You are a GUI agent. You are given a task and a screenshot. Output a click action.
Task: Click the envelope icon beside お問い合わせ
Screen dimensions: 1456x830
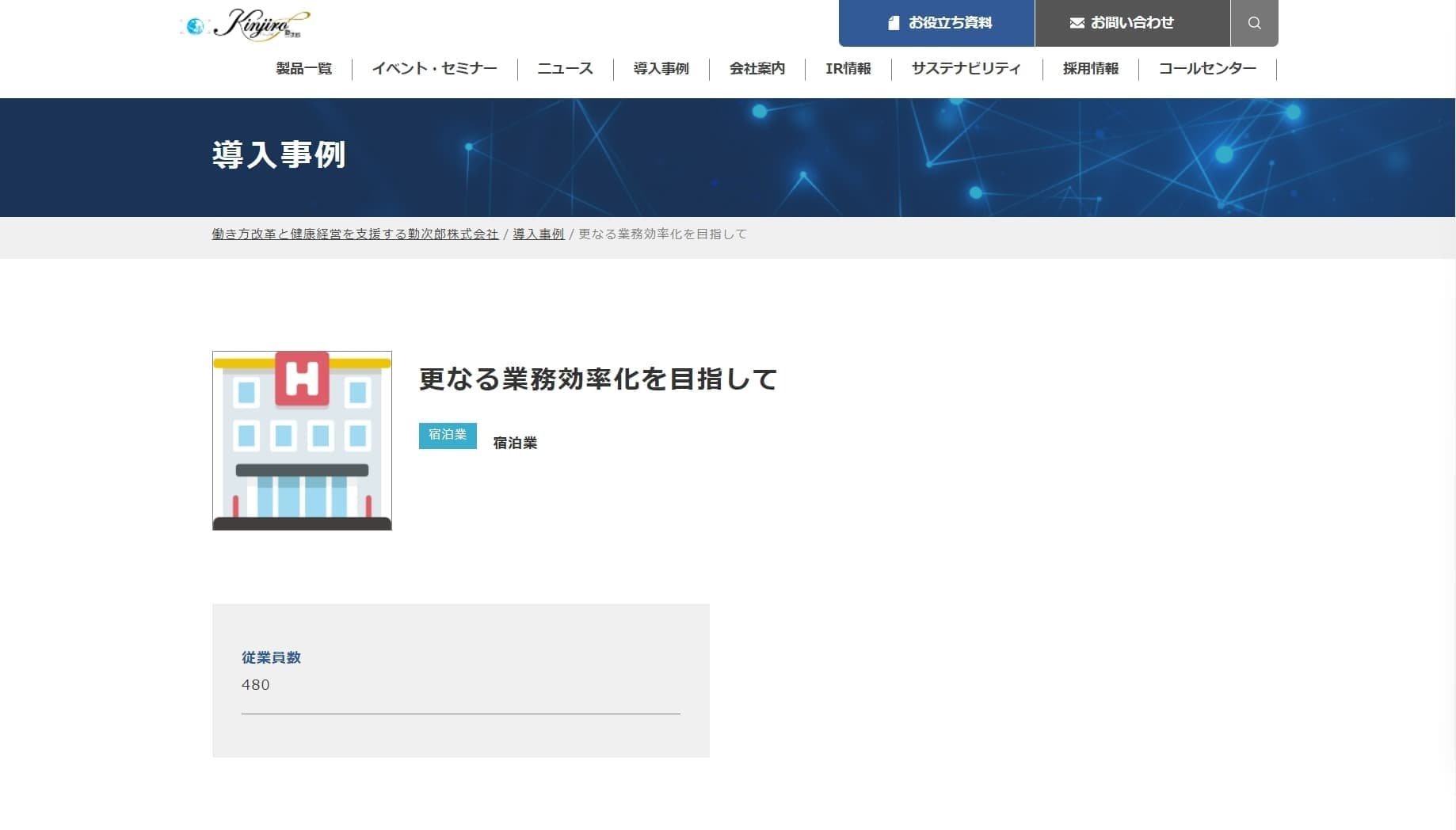(1077, 23)
